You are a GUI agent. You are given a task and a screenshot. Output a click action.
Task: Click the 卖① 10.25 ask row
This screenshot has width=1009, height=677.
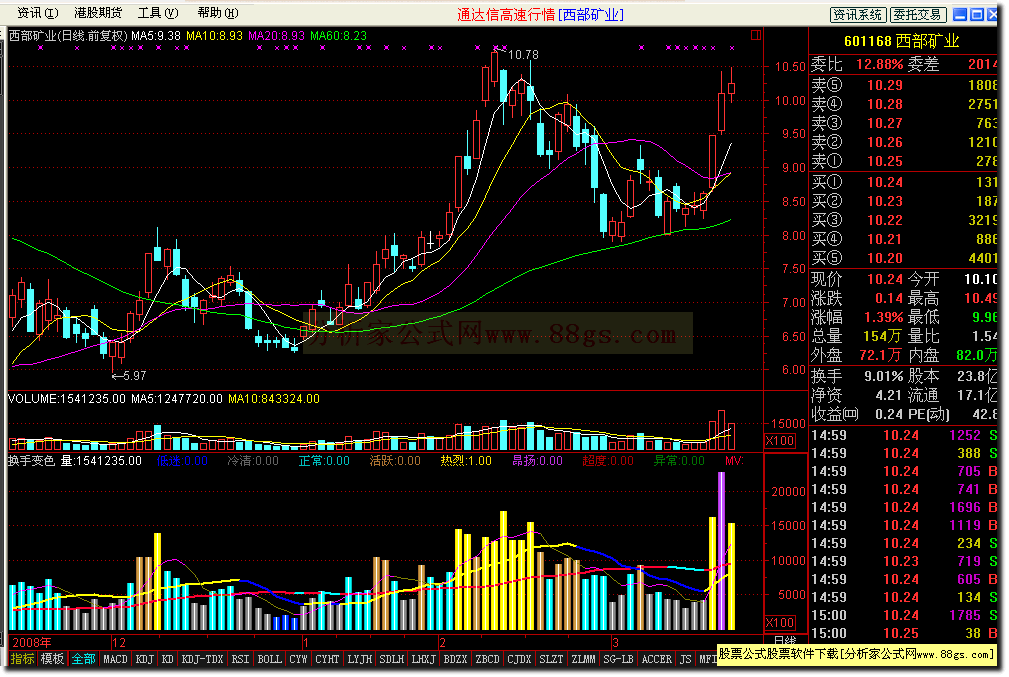click(x=904, y=161)
